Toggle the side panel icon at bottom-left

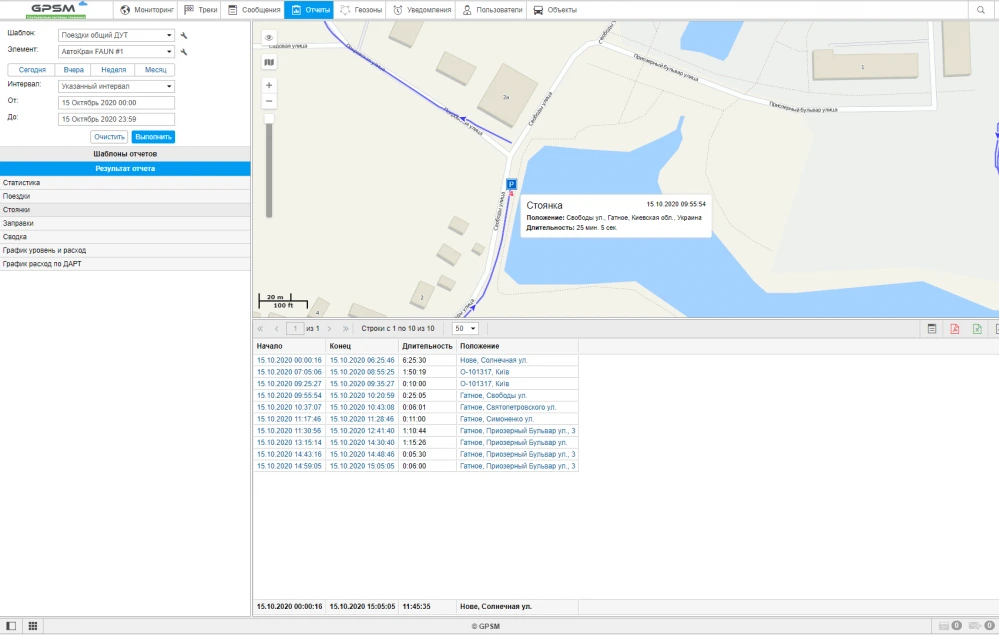click(11, 626)
